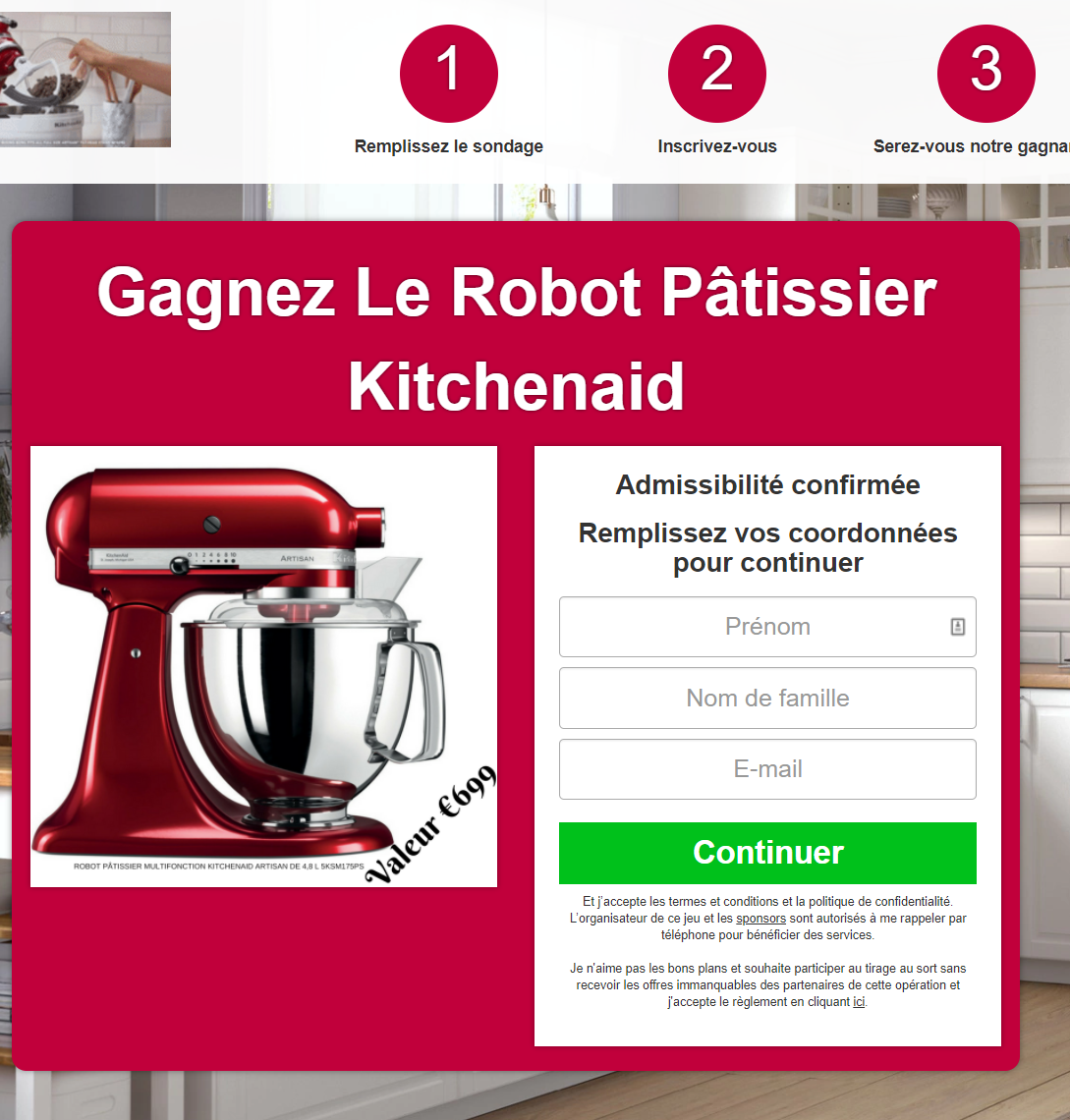Click the 'Serez-vous notre gagnant' step label
Viewport: 1070px width, 1120px height.
[x=972, y=146]
